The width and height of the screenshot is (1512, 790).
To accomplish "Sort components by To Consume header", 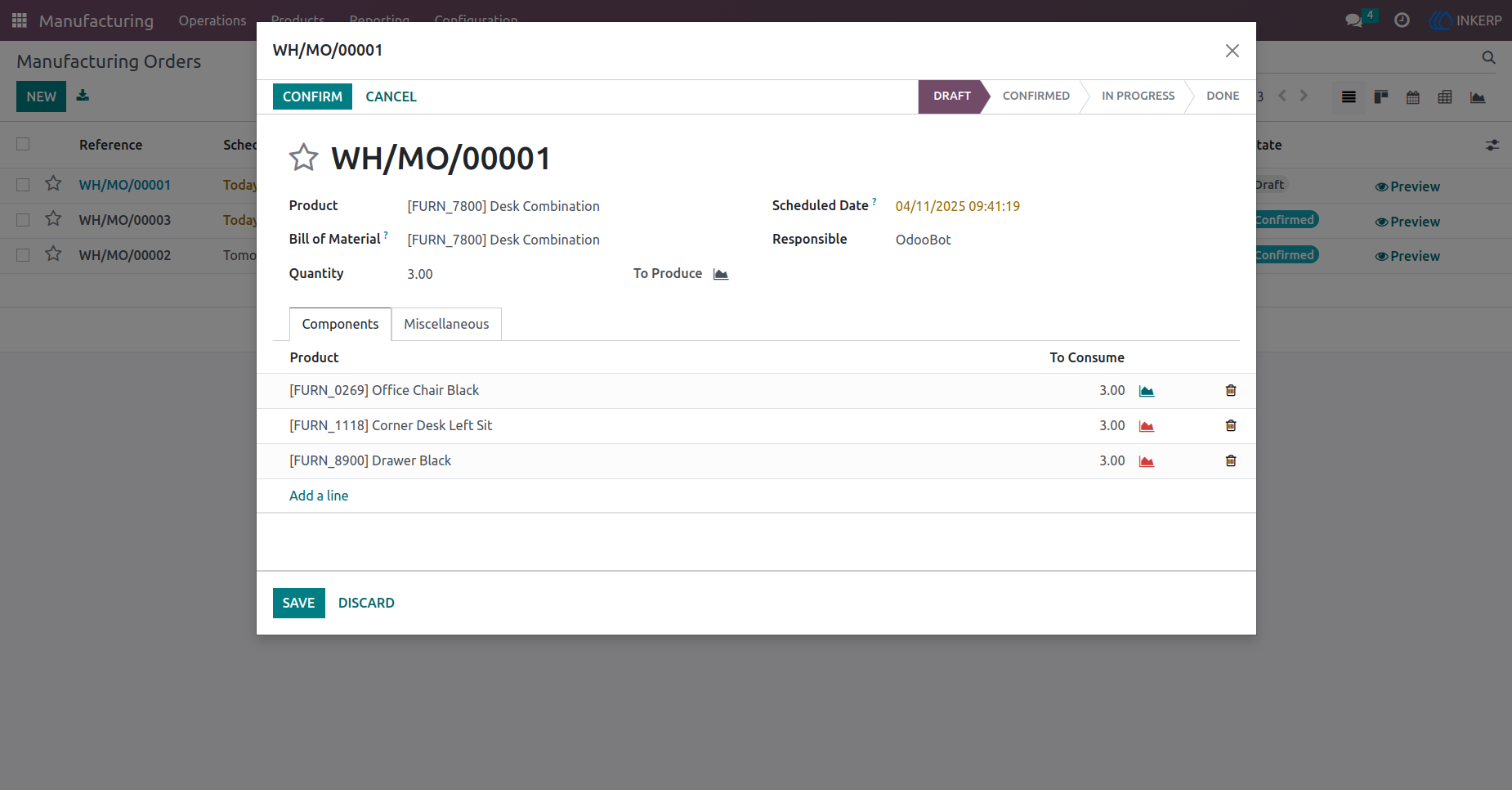I will point(1087,357).
